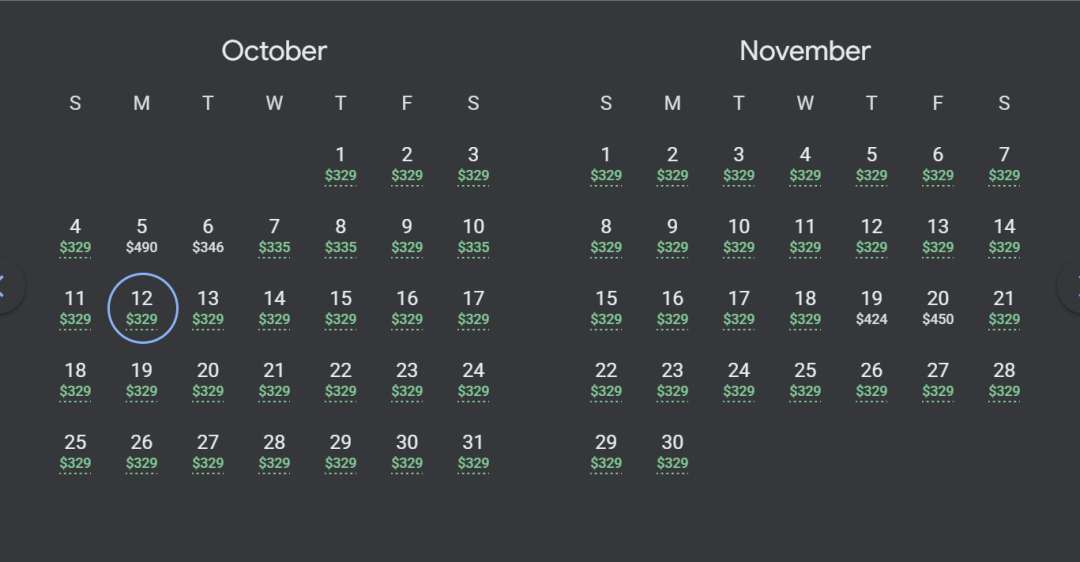Pick October 6 priced at $346
This screenshot has width=1080, height=562.
(x=208, y=236)
